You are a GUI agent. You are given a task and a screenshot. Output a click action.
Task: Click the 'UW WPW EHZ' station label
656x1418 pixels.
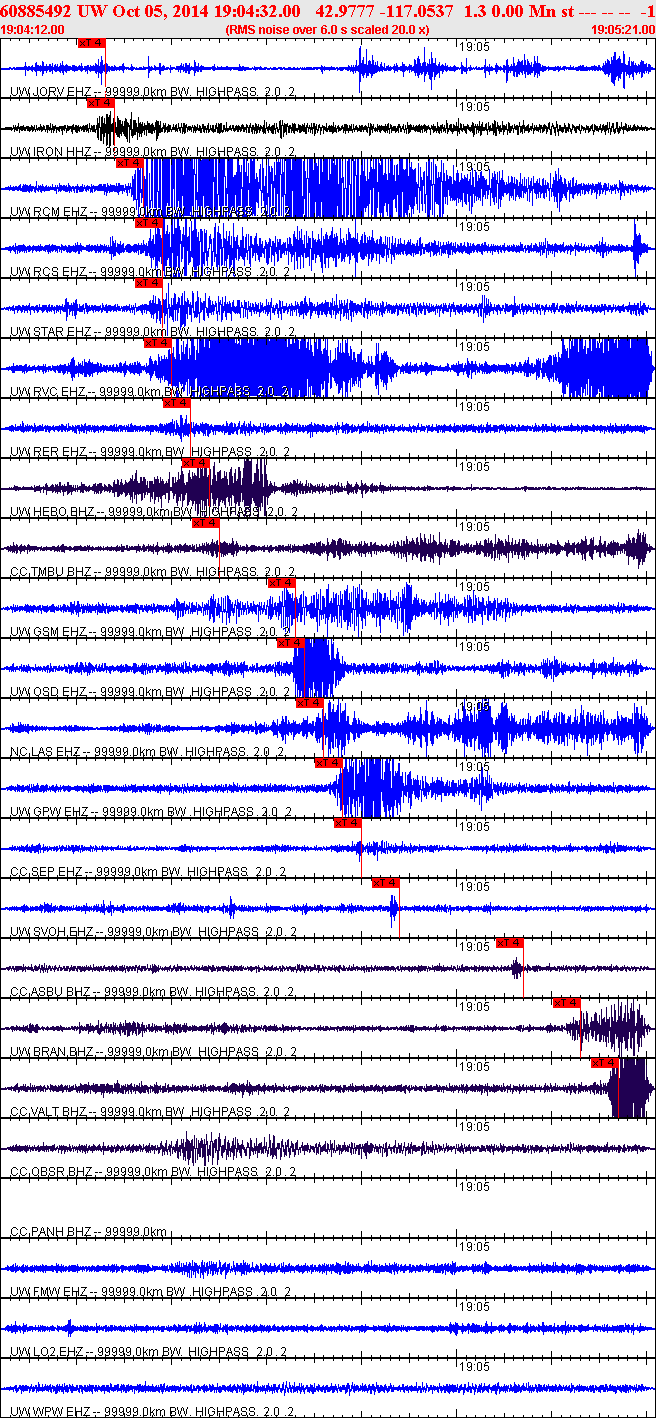coord(49,1412)
